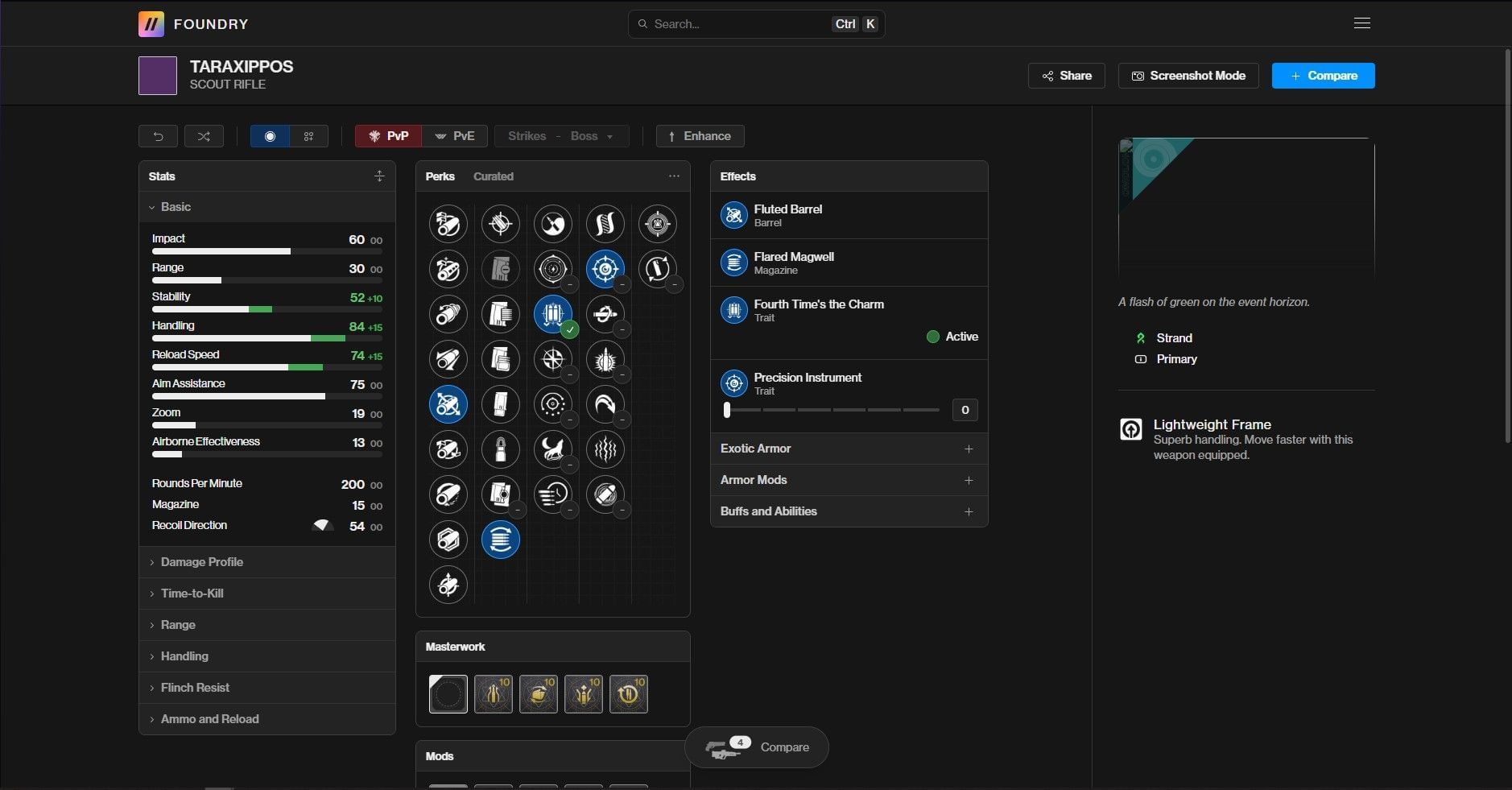The height and width of the screenshot is (790, 1512).
Task: Toggle Fourth Time's the Charm Active state
Action: (952, 337)
